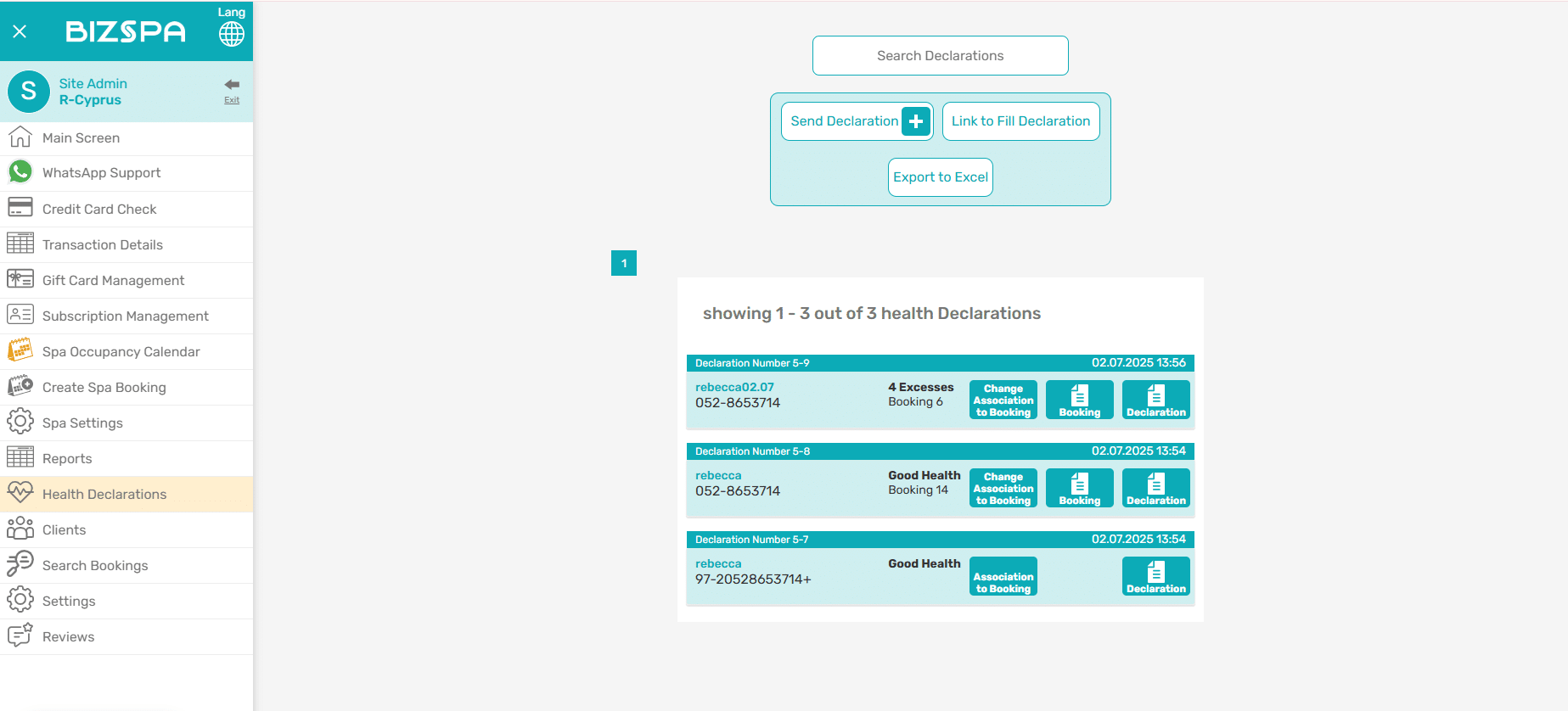Viewport: 1568px width, 711px height.
Task: Open client link rebecca02.07
Action: click(x=734, y=387)
